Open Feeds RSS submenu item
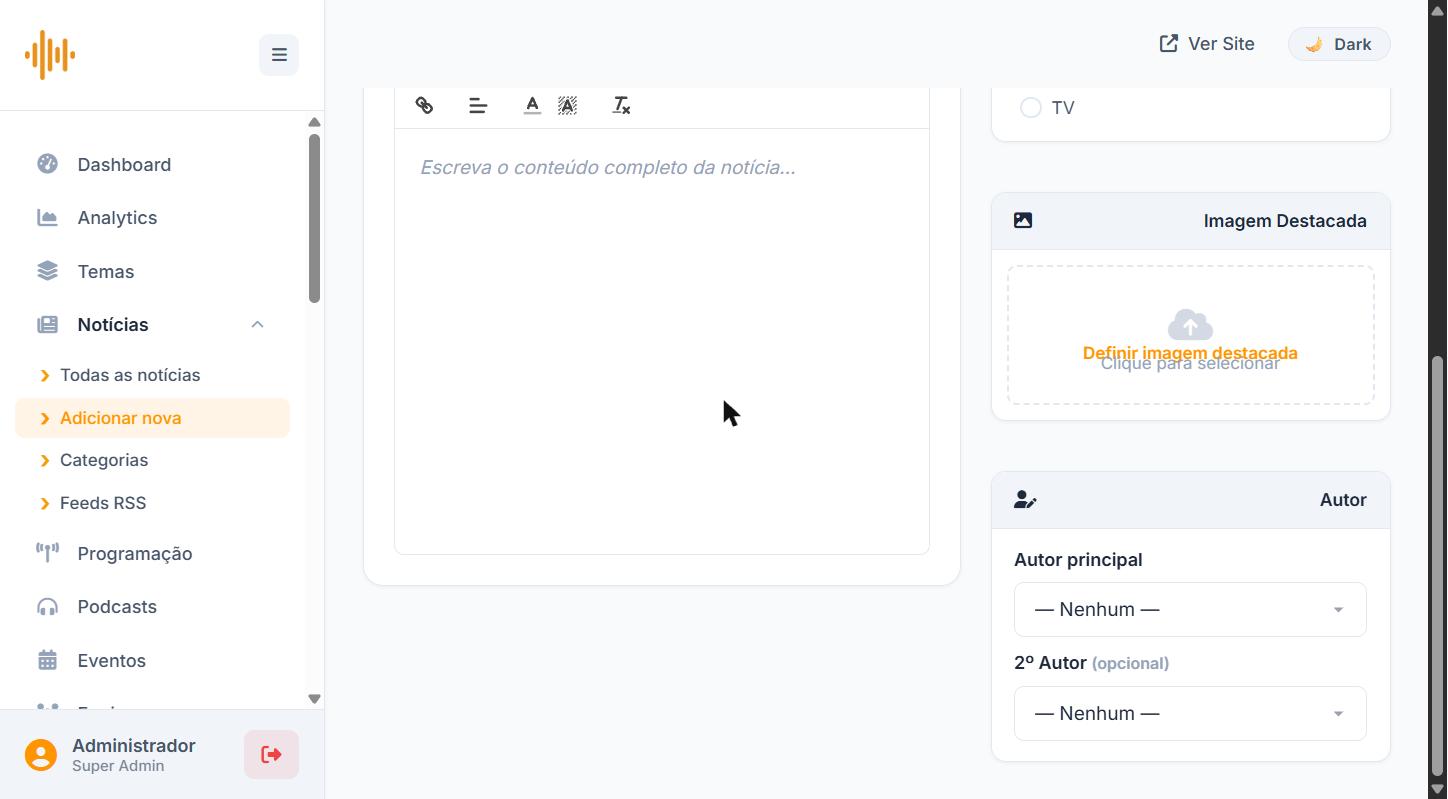This screenshot has height=799, width=1448. 152,503
